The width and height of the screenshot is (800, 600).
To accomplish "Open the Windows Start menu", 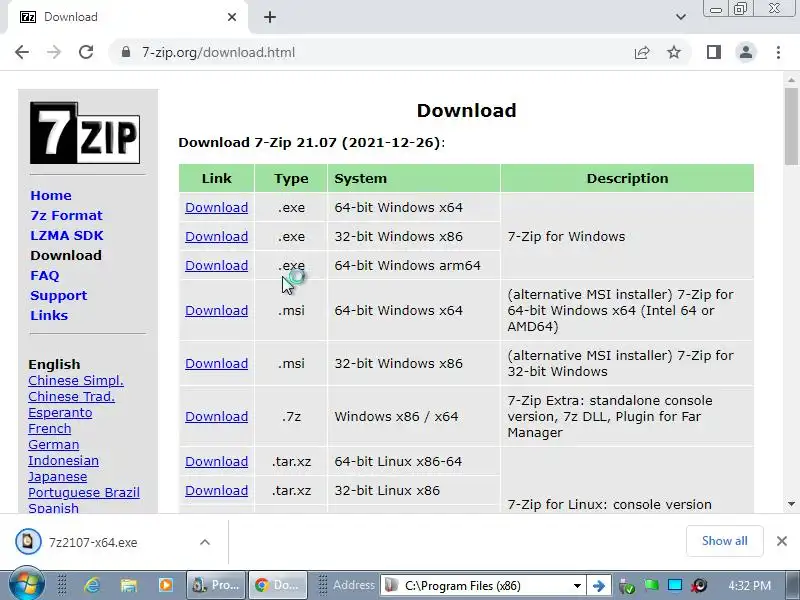I will coord(27,584).
